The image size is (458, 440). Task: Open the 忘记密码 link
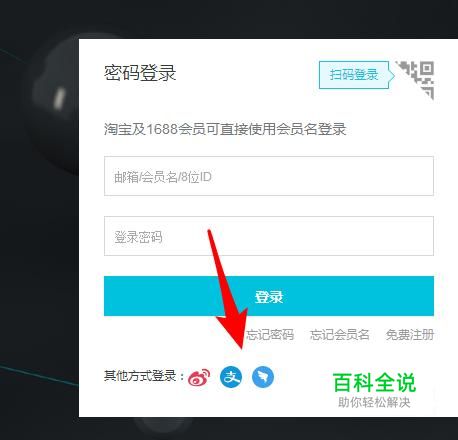click(270, 335)
